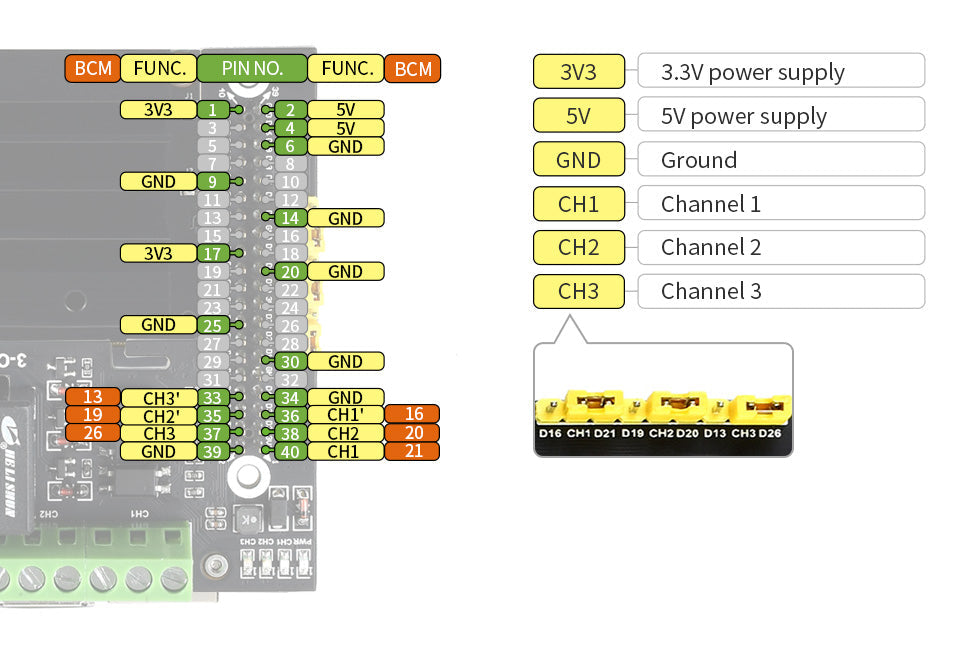Click the CH1' function label at pin 36
Viewport: 960px width, 651px height.
tap(345, 414)
